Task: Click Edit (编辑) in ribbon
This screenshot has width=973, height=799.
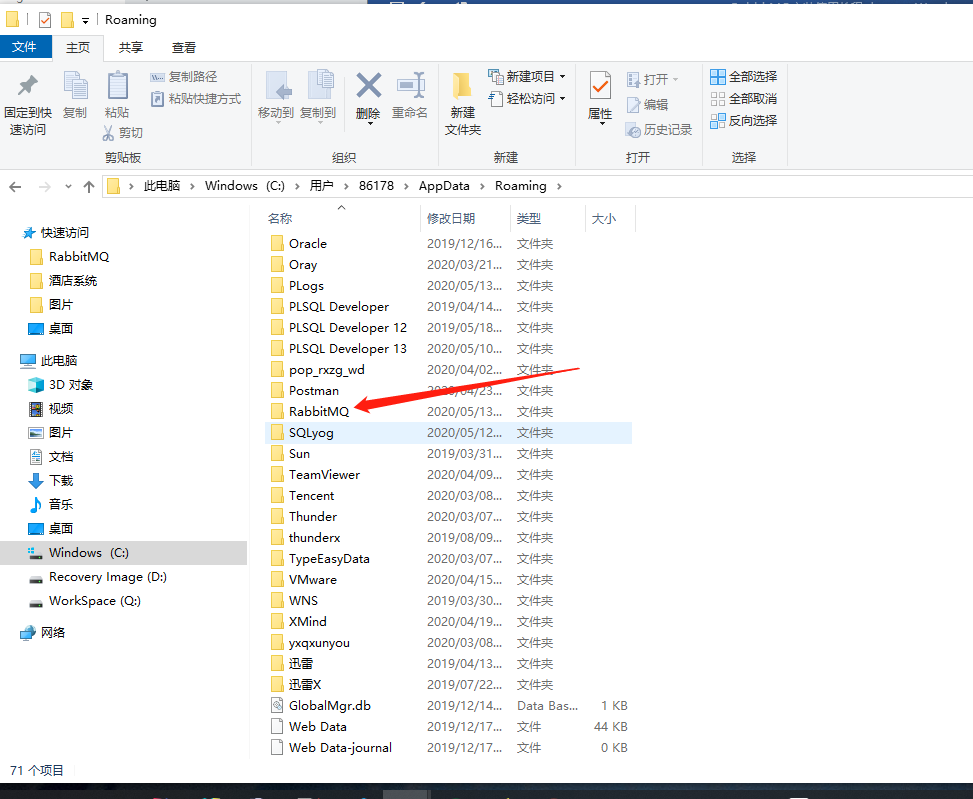Action: pyautogui.click(x=647, y=105)
